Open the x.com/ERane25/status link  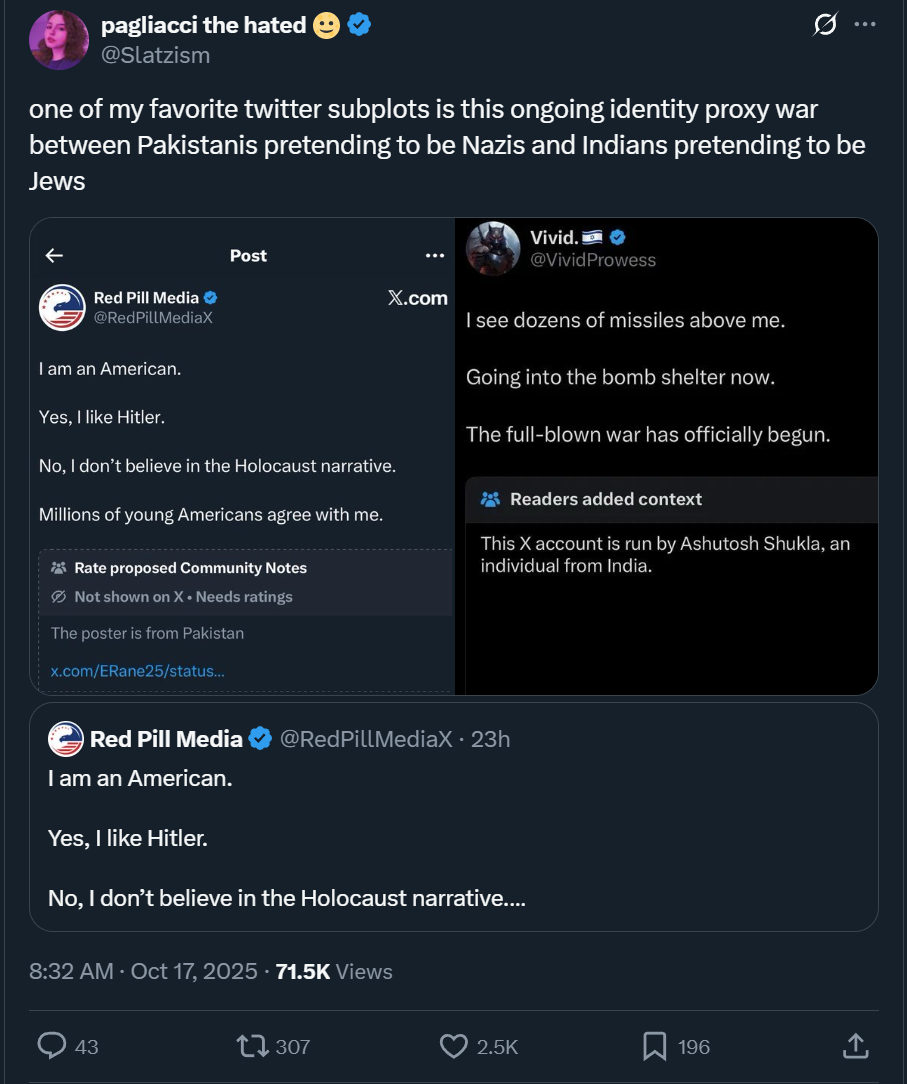pyautogui.click(x=138, y=671)
